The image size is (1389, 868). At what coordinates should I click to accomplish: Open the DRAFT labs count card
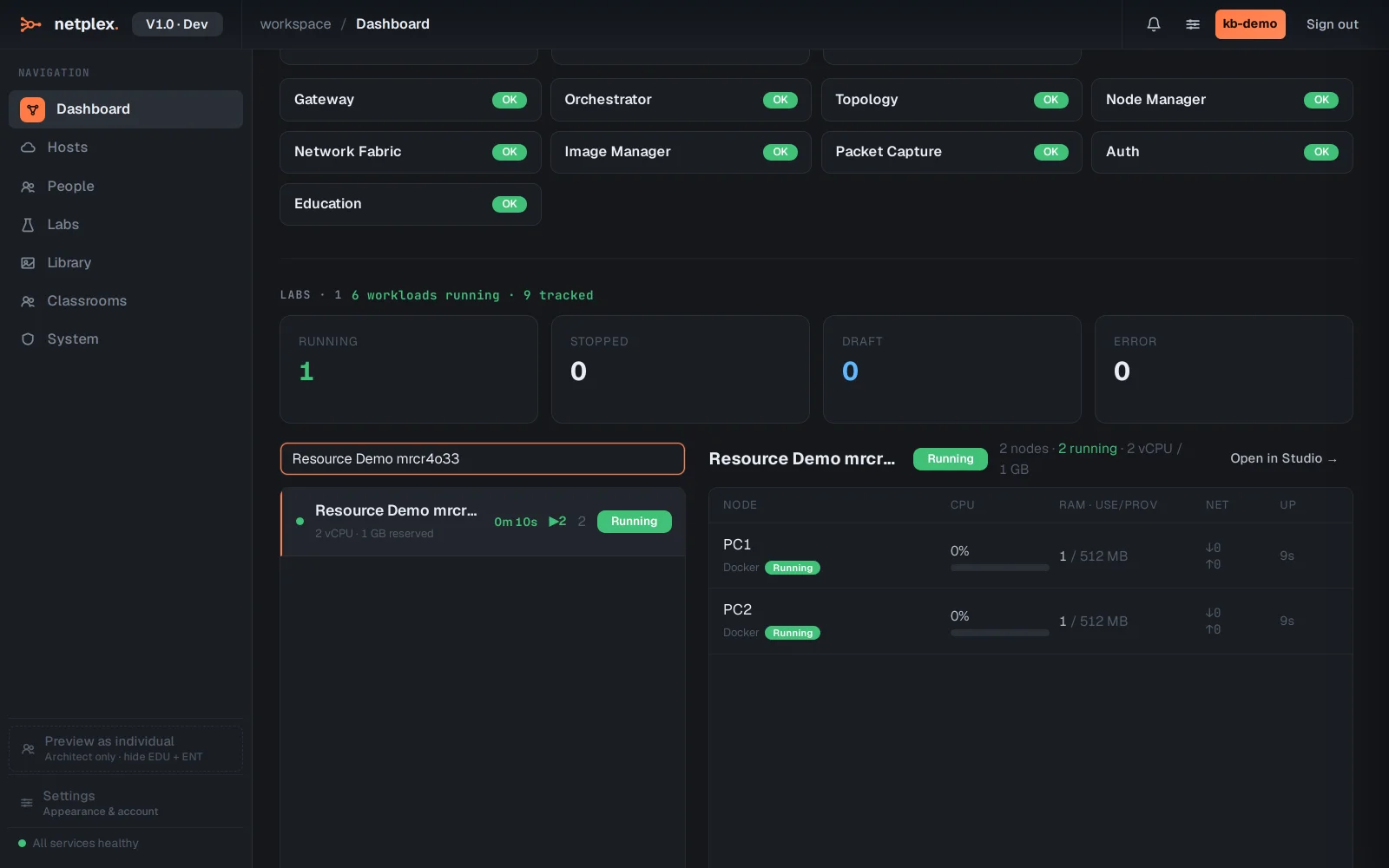pyautogui.click(x=952, y=370)
